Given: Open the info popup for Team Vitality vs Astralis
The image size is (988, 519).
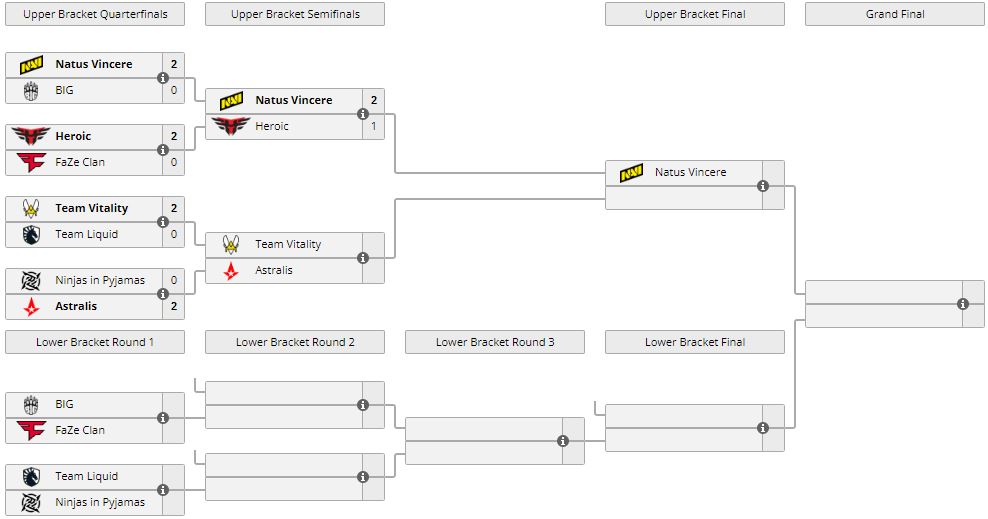Looking at the screenshot, I should point(363,258).
